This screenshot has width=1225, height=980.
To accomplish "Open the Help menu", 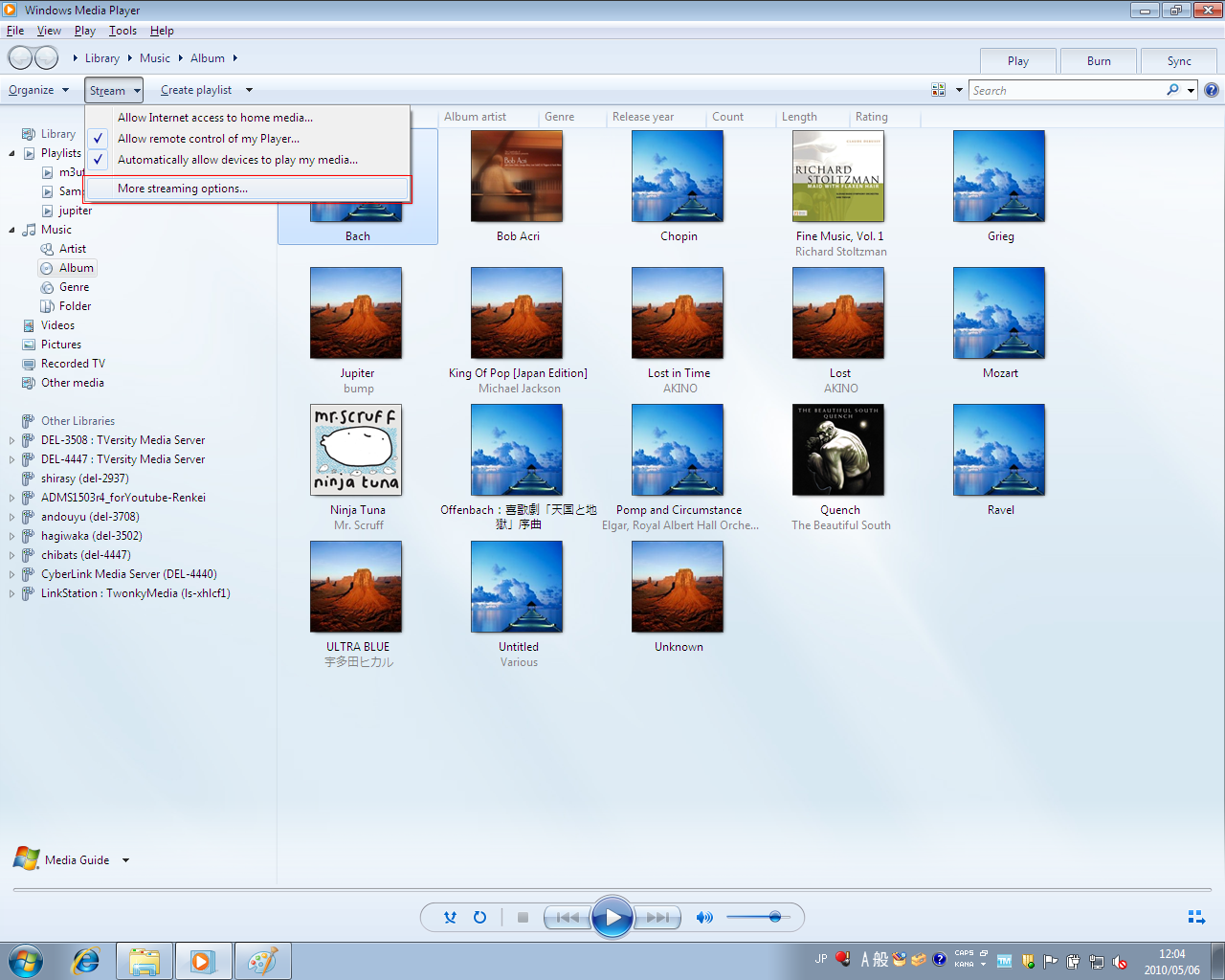I will (162, 31).
